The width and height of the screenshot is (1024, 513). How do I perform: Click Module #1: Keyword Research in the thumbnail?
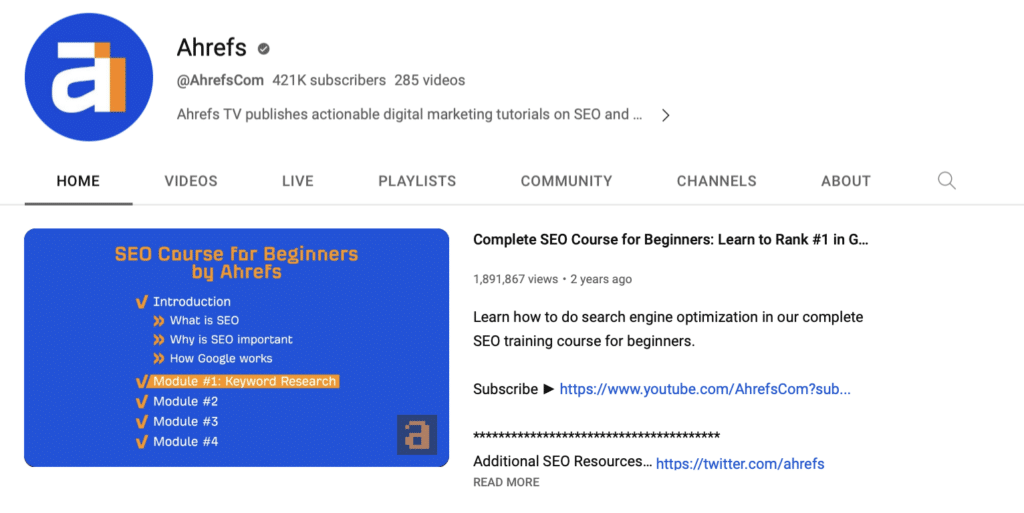tap(244, 381)
